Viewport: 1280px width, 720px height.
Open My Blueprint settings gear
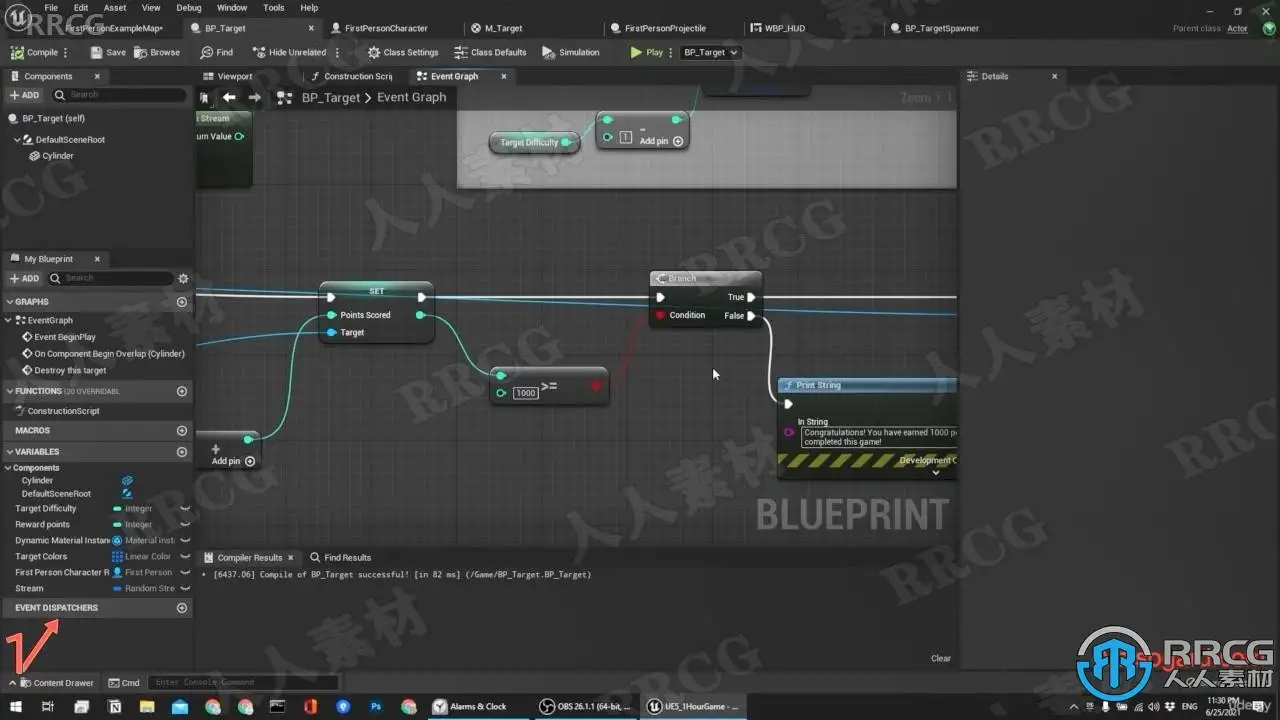click(x=183, y=278)
